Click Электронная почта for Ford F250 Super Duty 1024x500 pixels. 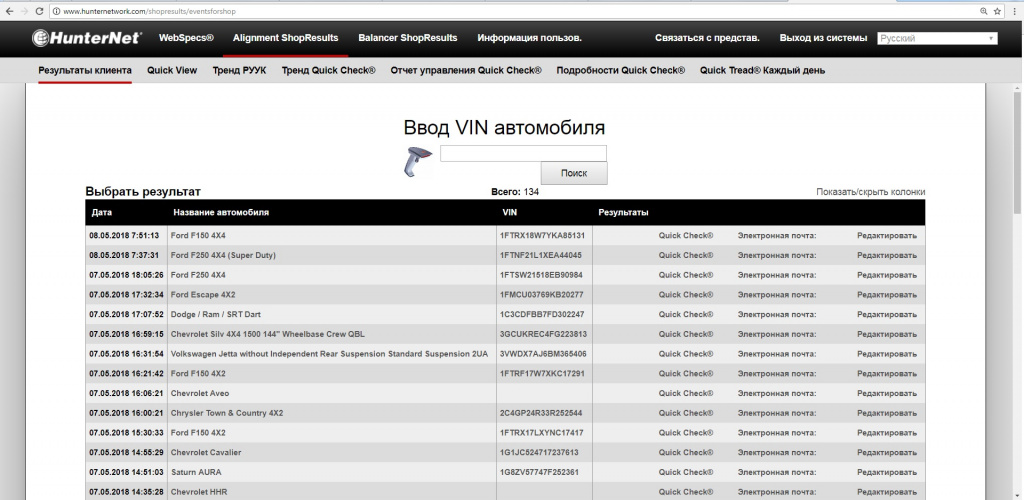[777, 255]
